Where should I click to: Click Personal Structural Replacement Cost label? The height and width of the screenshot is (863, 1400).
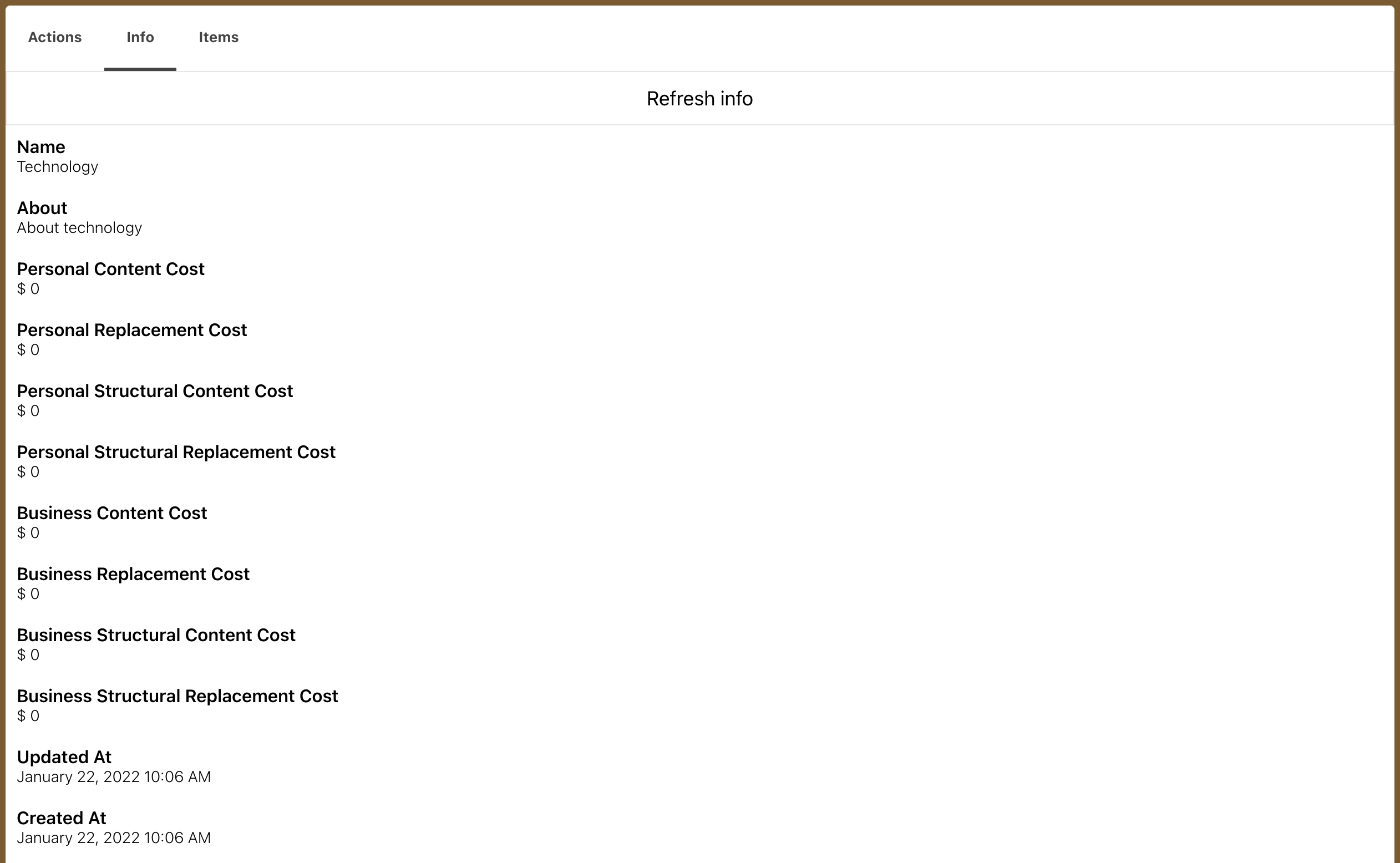176,453
